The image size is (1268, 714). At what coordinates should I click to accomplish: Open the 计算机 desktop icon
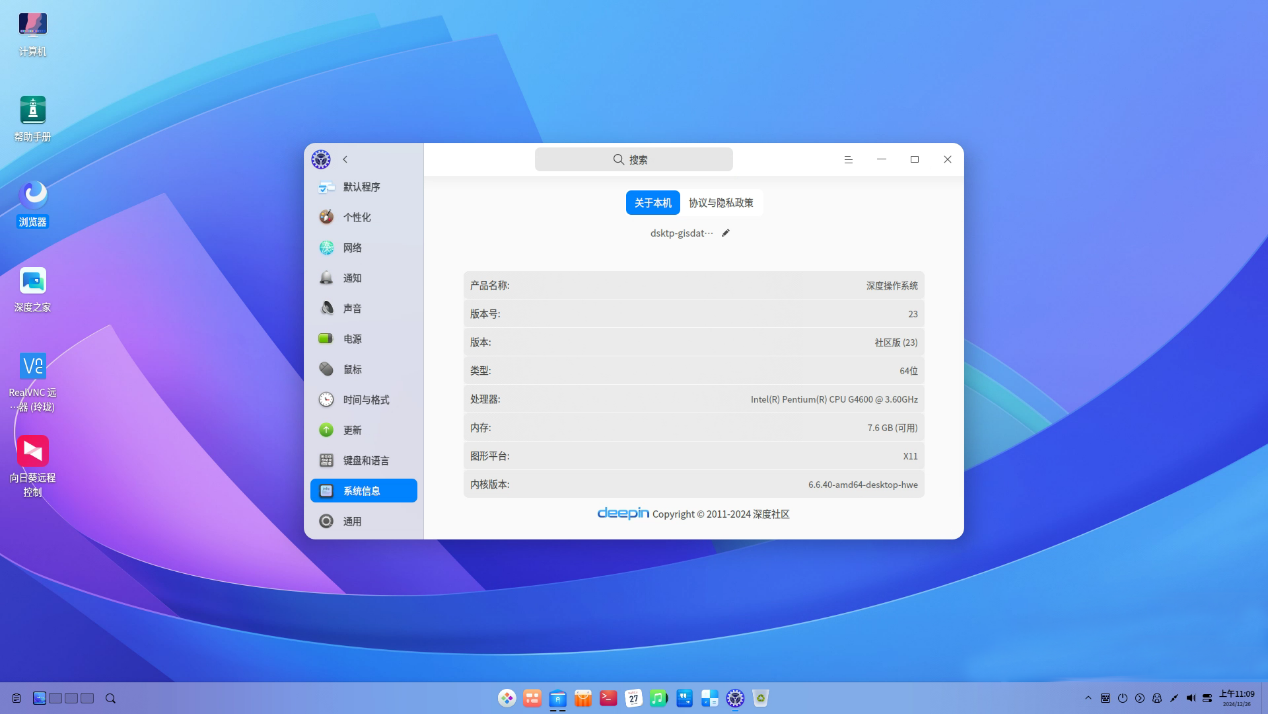click(33, 33)
